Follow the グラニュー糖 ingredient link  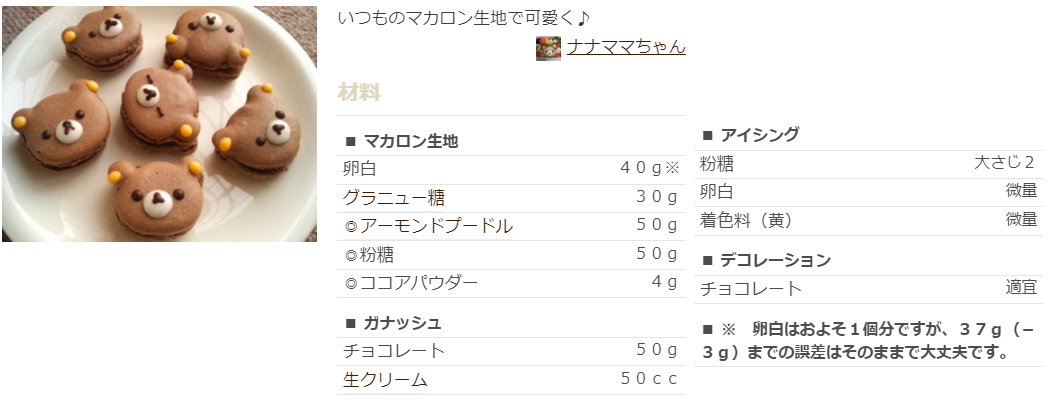[394, 197]
